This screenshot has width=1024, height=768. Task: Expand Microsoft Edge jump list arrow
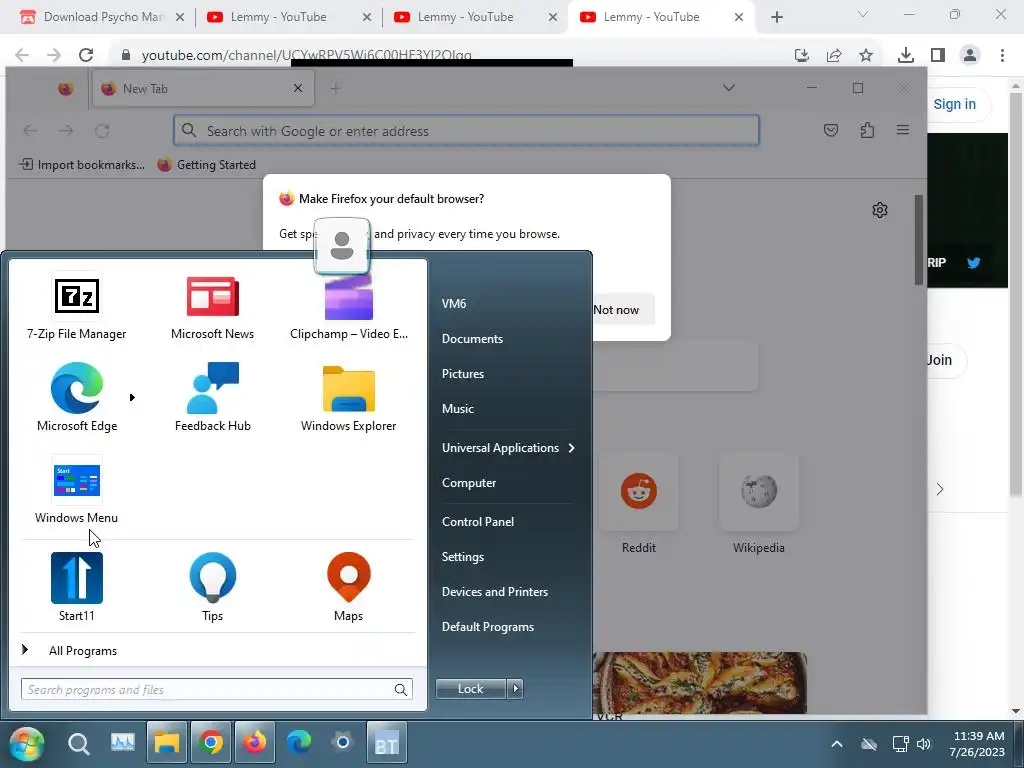point(132,397)
